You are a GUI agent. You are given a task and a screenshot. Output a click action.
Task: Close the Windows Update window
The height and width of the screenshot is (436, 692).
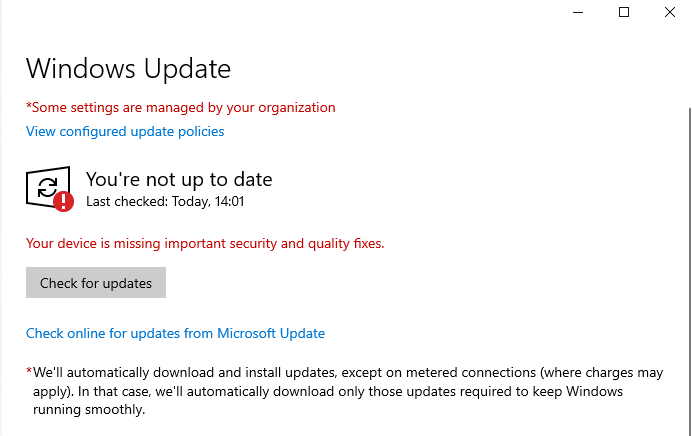point(669,12)
